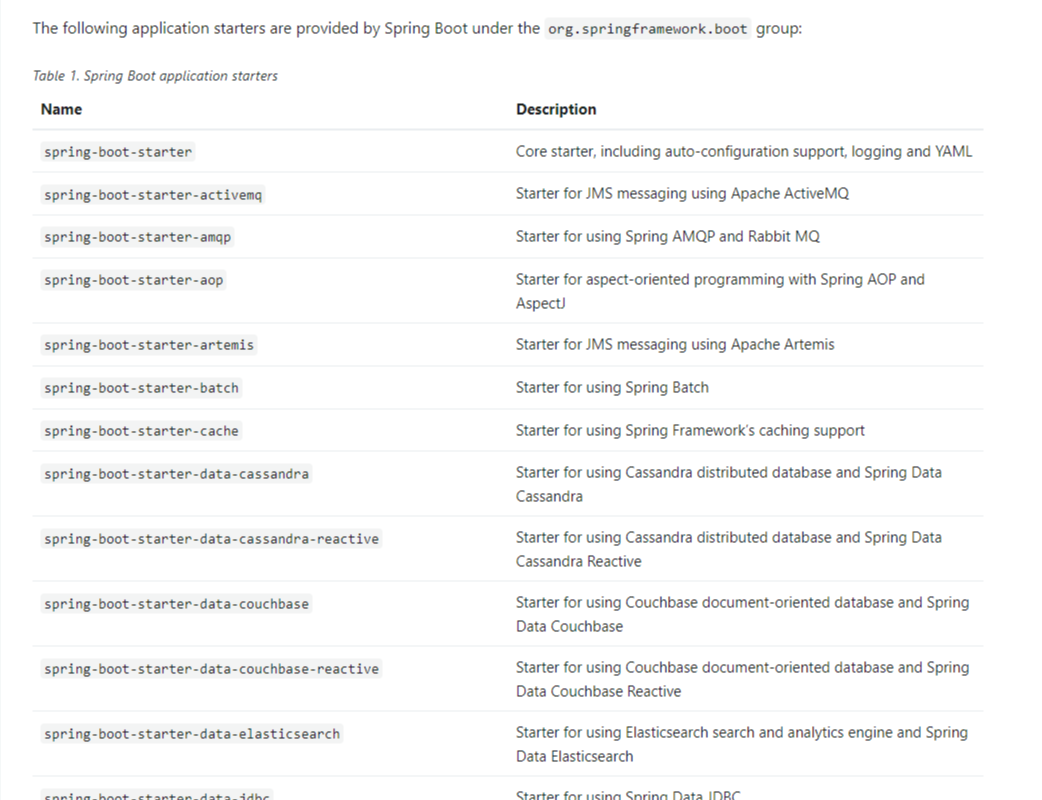
Task: Click the intro sentence 'The following application starters'
Action: tap(417, 29)
